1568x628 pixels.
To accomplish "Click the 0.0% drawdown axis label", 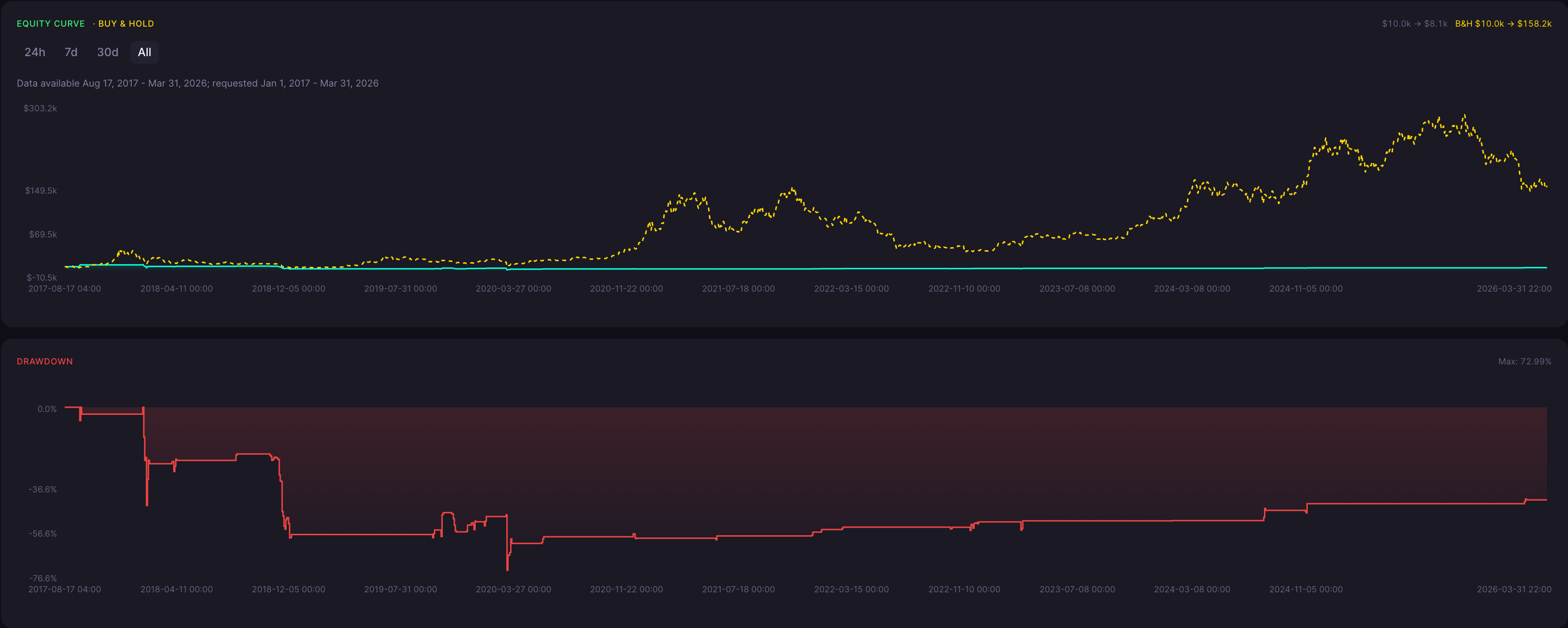I will click(47, 409).
